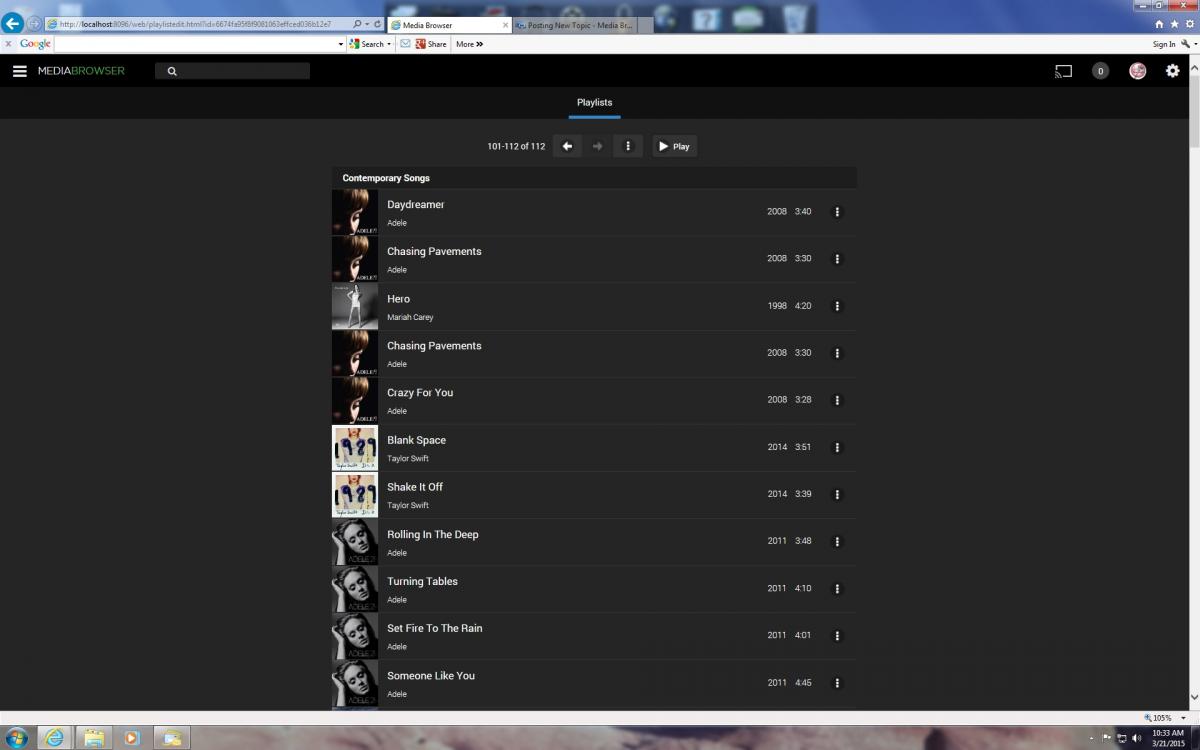1200x750 pixels.
Task: Open Internet Explorer in taskbar
Action: click(54, 738)
